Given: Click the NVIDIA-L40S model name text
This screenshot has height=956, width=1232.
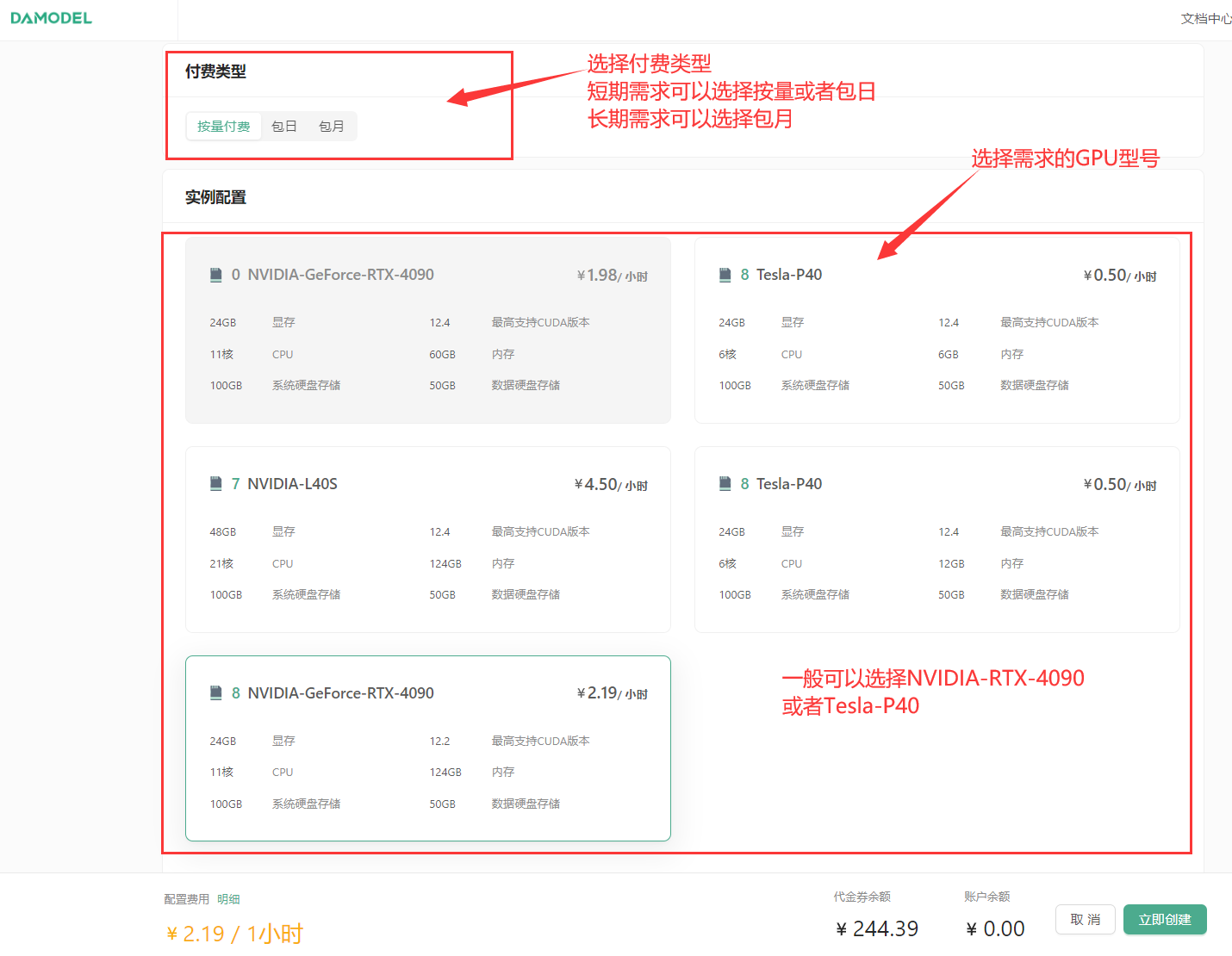Looking at the screenshot, I should (x=293, y=484).
